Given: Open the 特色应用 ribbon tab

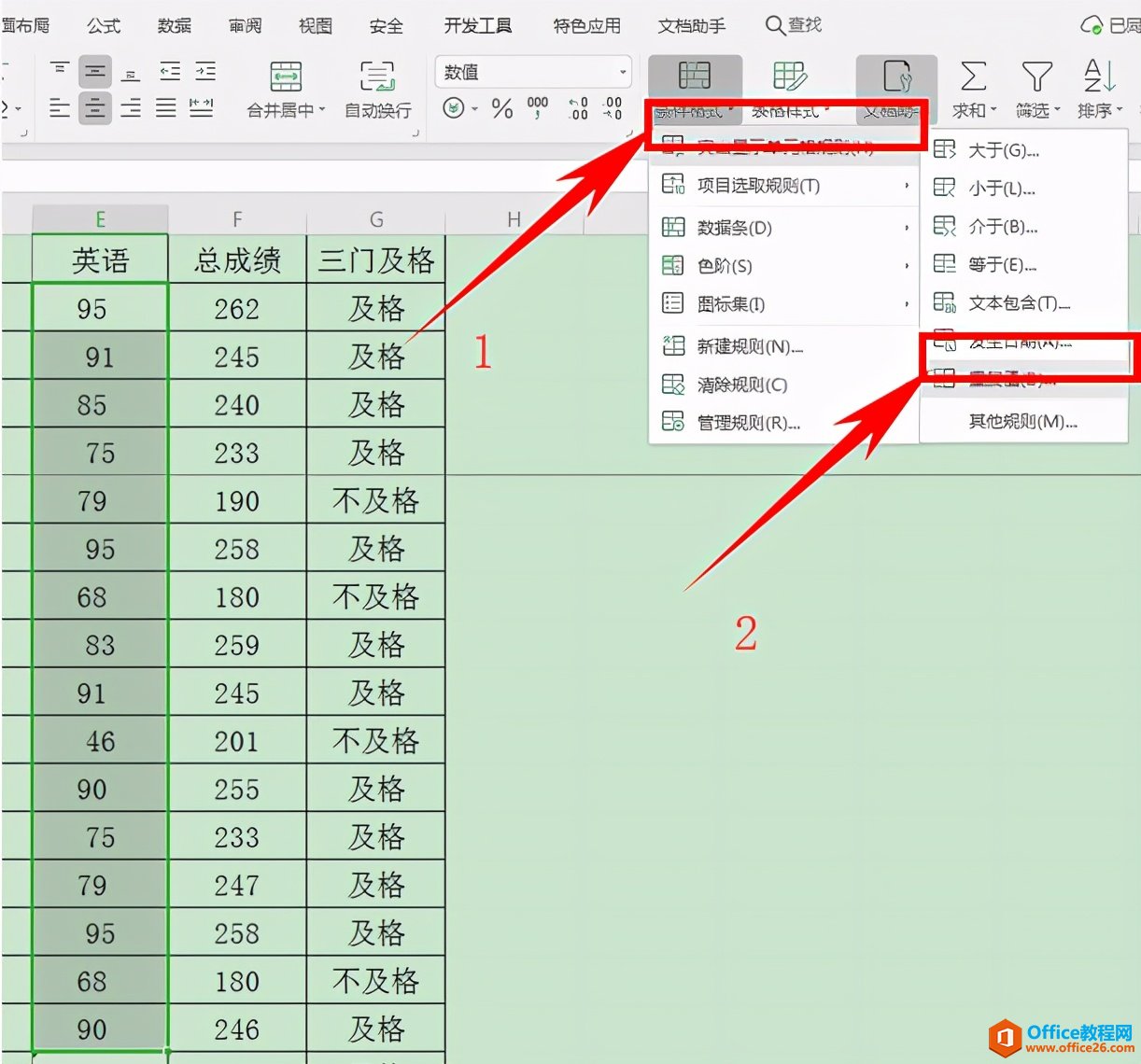Looking at the screenshot, I should pos(586,25).
